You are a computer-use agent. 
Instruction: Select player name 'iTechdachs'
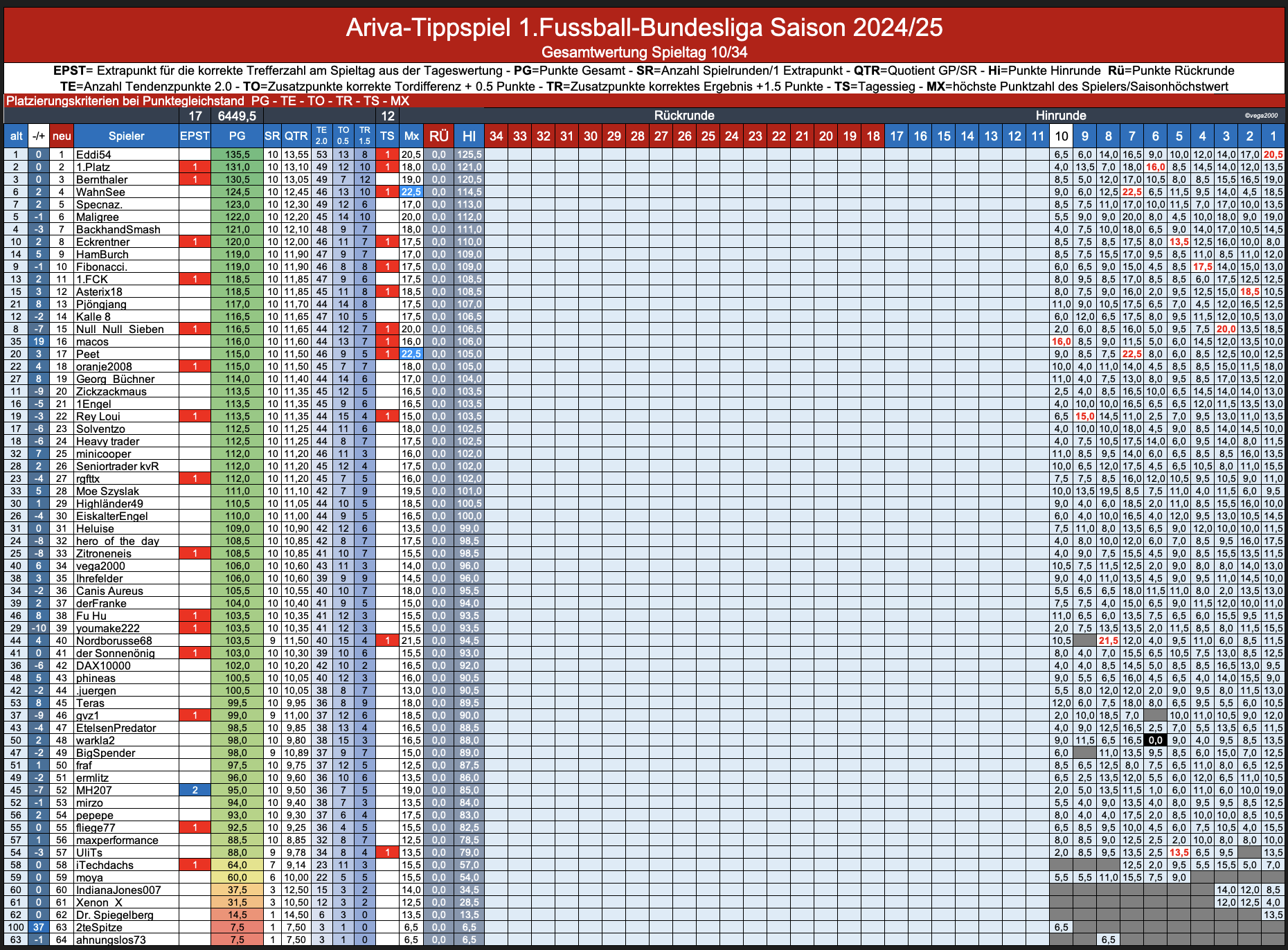point(105,865)
